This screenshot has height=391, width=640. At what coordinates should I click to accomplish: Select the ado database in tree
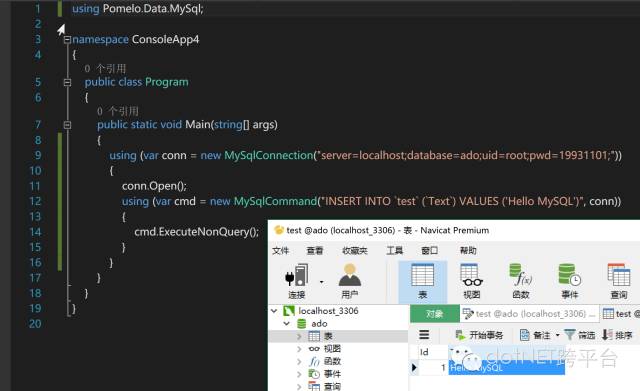pos(319,324)
